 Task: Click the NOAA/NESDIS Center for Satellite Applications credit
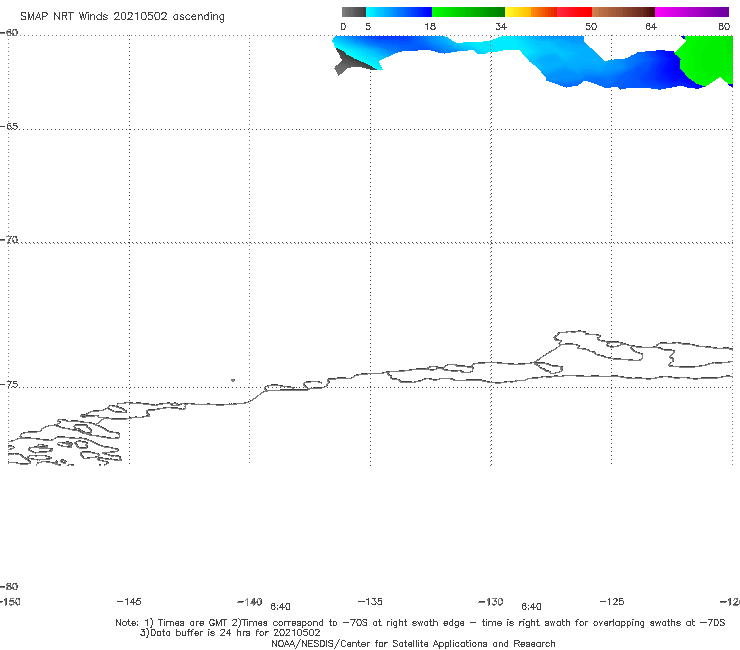point(413,644)
